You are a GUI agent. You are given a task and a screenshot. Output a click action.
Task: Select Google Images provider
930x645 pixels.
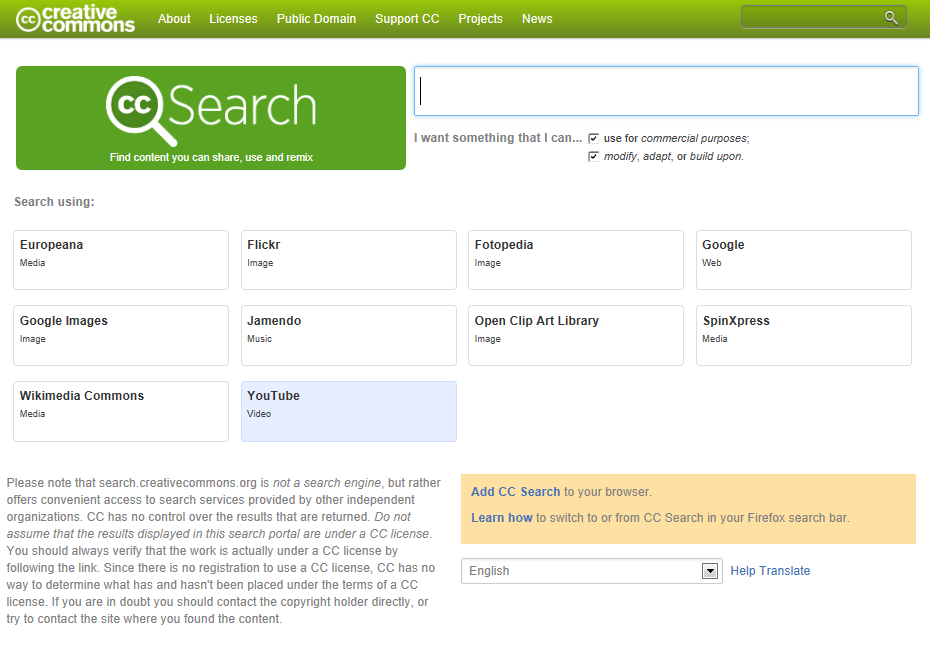click(121, 335)
